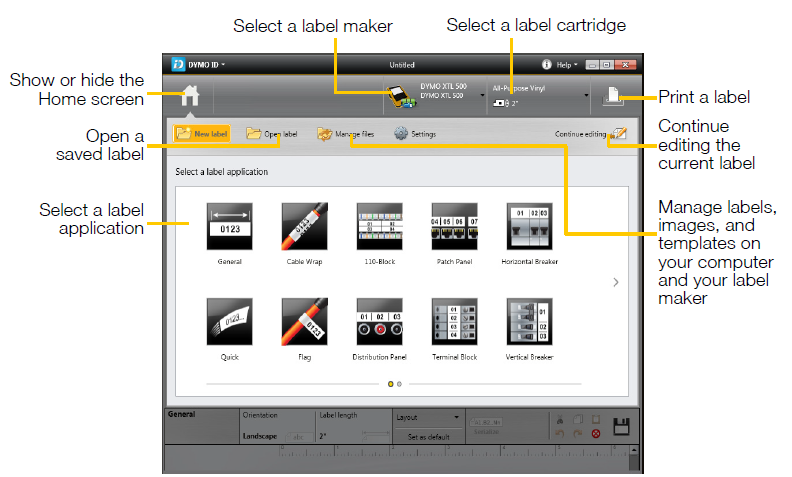
Task: Open the Help menu
Action: point(567,65)
